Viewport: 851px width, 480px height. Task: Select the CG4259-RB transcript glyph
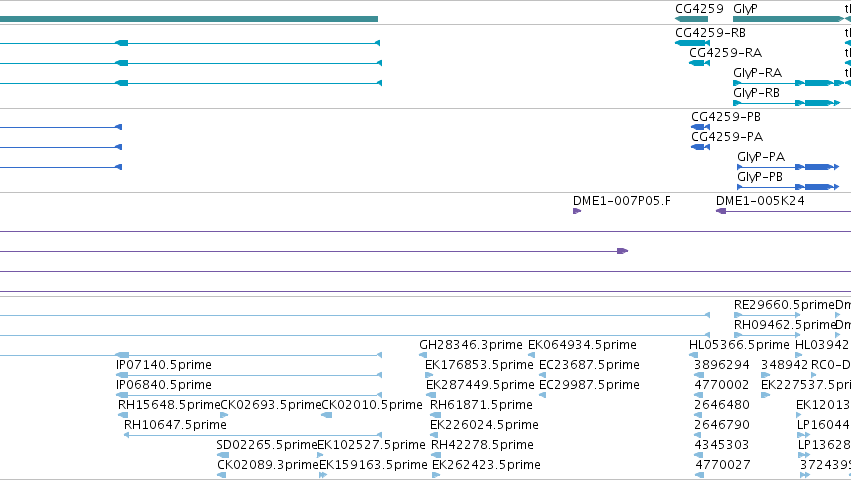click(692, 43)
